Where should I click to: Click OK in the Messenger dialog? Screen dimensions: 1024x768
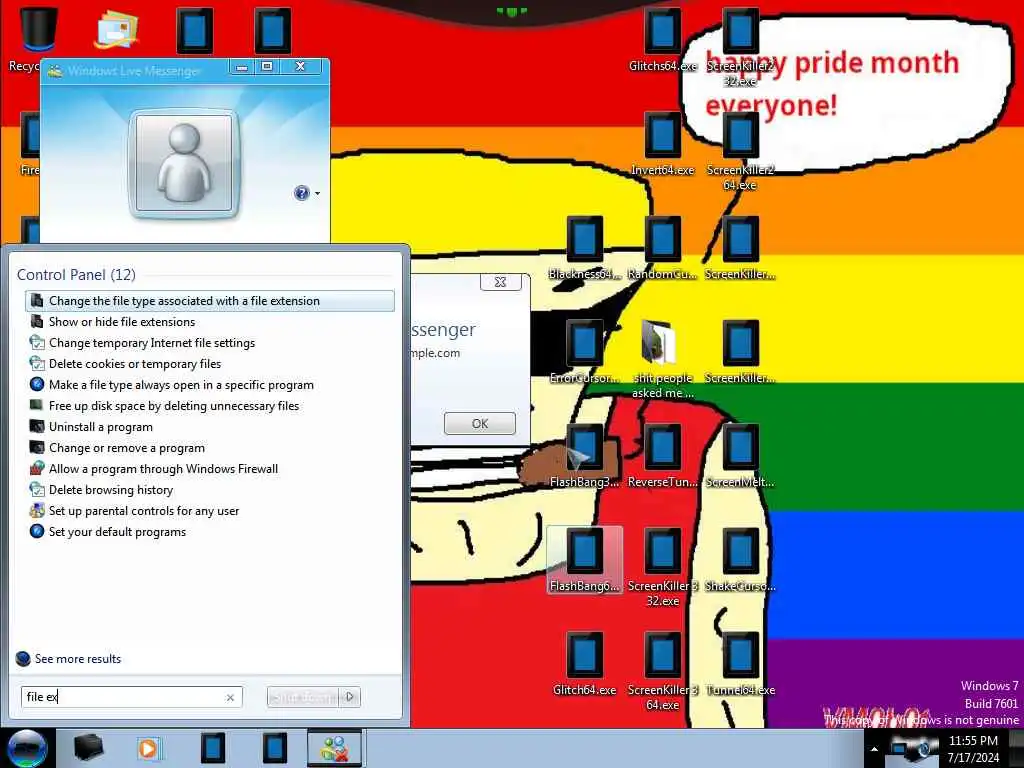coord(479,423)
